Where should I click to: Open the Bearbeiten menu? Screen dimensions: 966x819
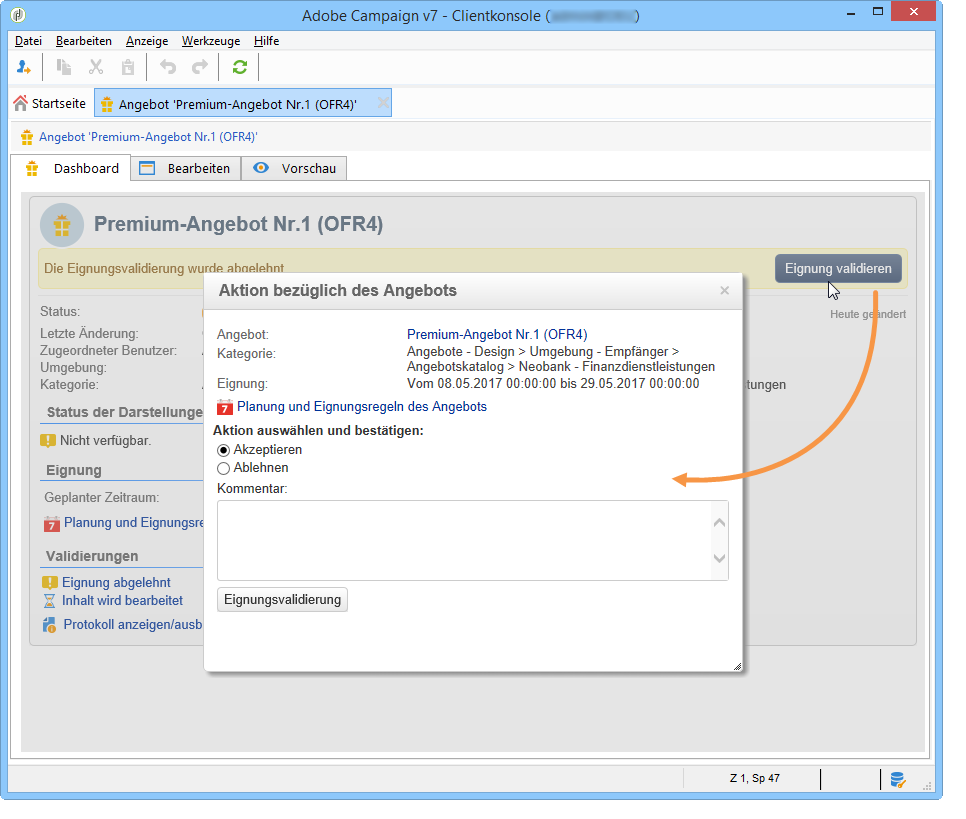pos(84,41)
